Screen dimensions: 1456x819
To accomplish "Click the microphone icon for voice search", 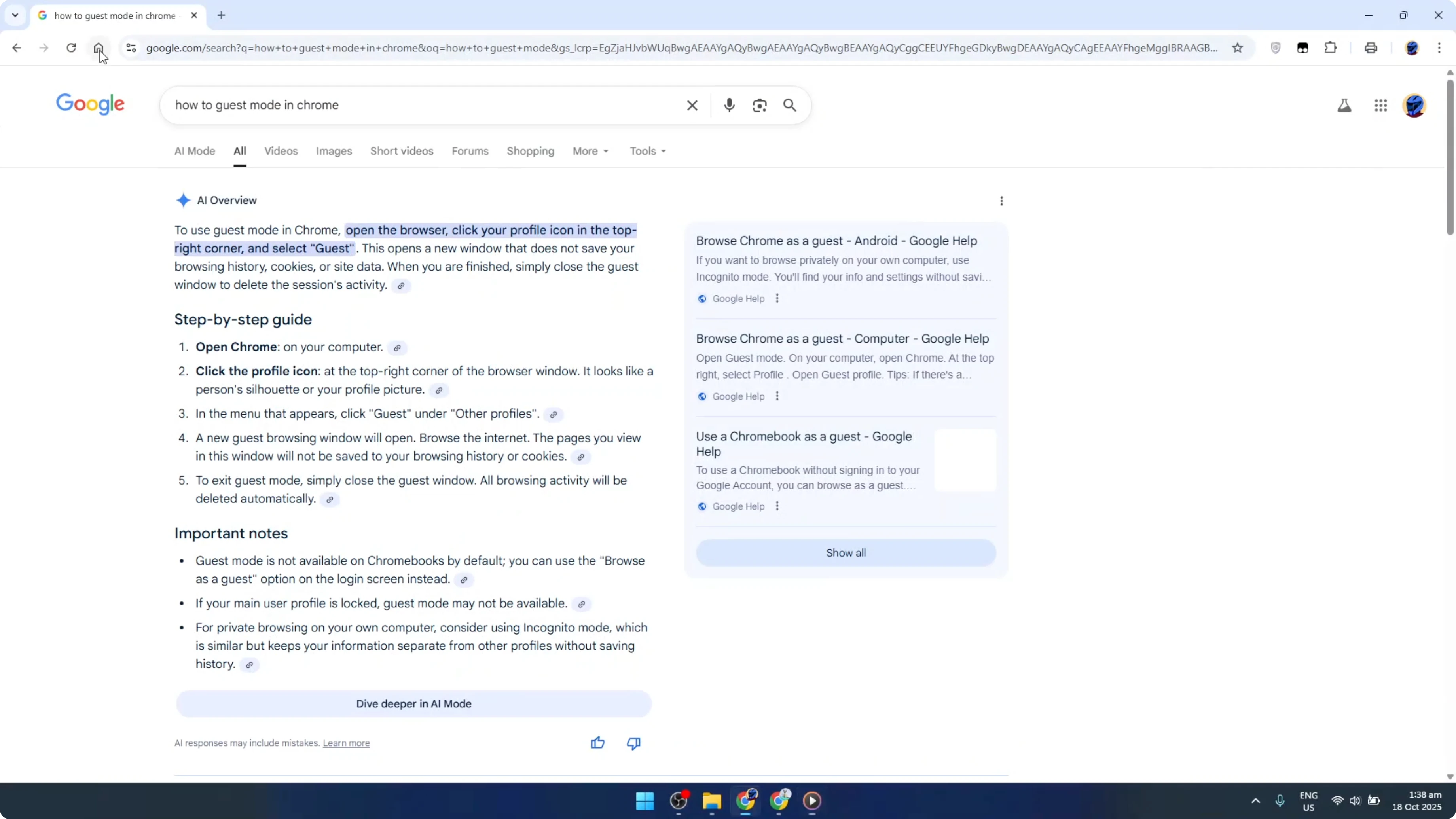I will click(x=729, y=105).
